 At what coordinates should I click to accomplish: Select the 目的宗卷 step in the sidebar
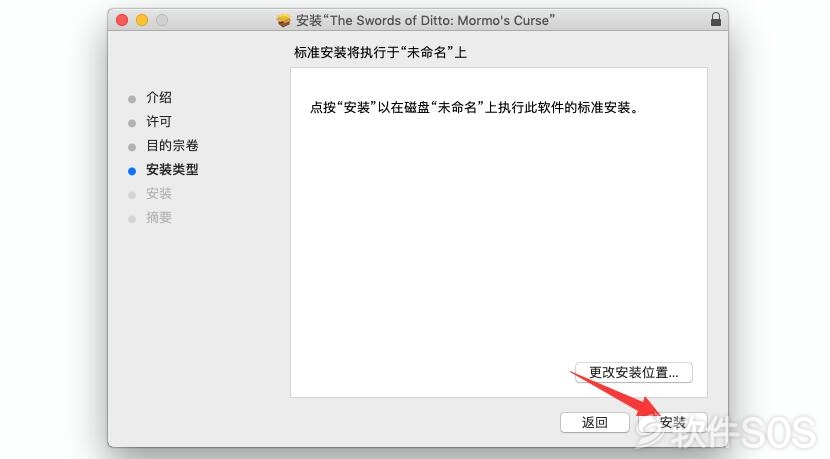coord(172,146)
